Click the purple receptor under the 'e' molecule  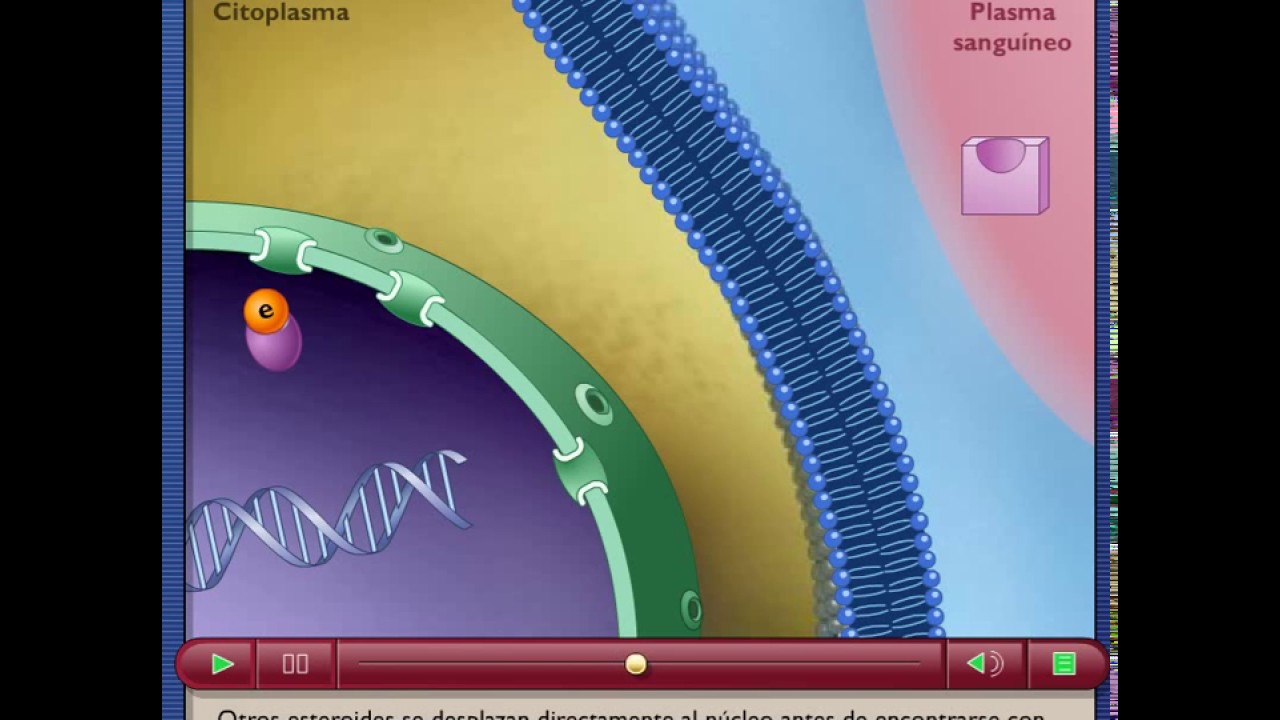pos(275,344)
